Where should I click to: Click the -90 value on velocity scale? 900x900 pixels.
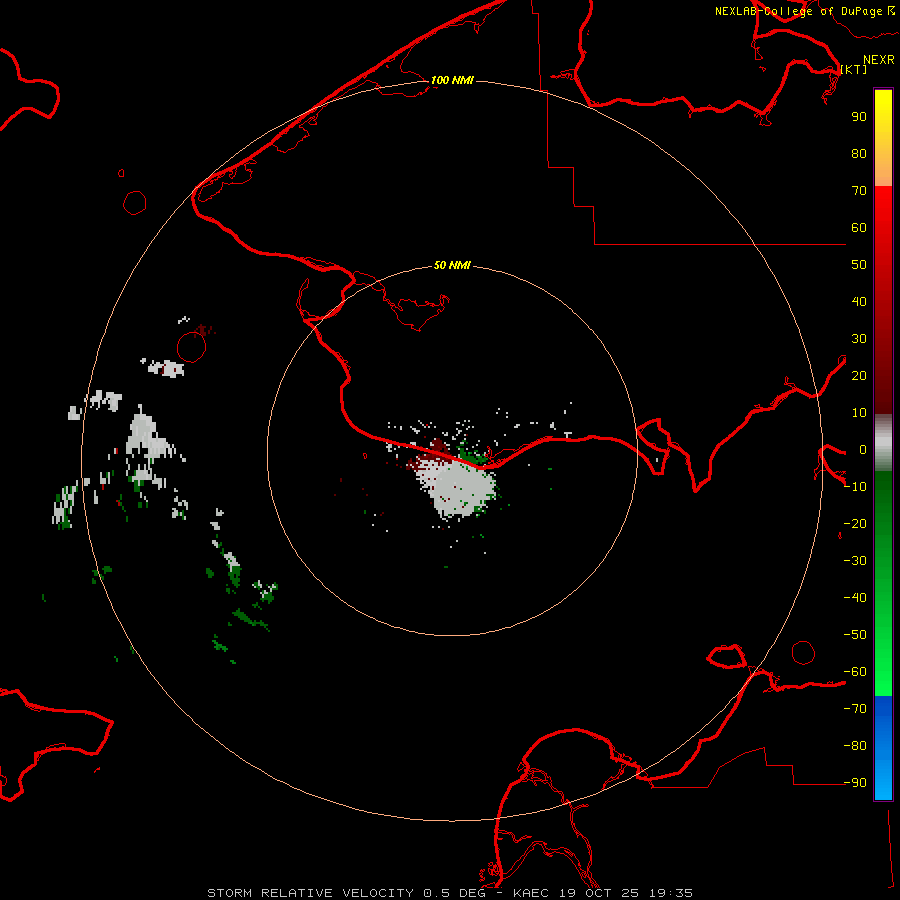(855, 783)
